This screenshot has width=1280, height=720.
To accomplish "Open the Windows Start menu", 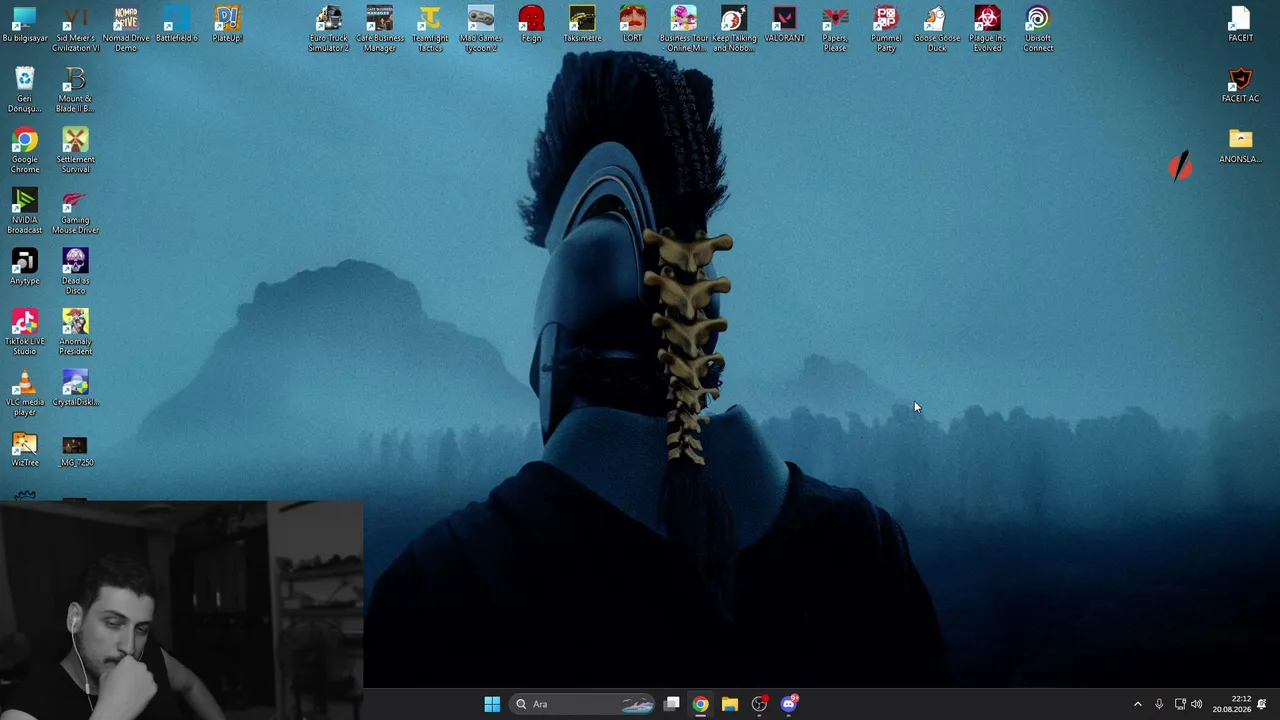I will 492,704.
